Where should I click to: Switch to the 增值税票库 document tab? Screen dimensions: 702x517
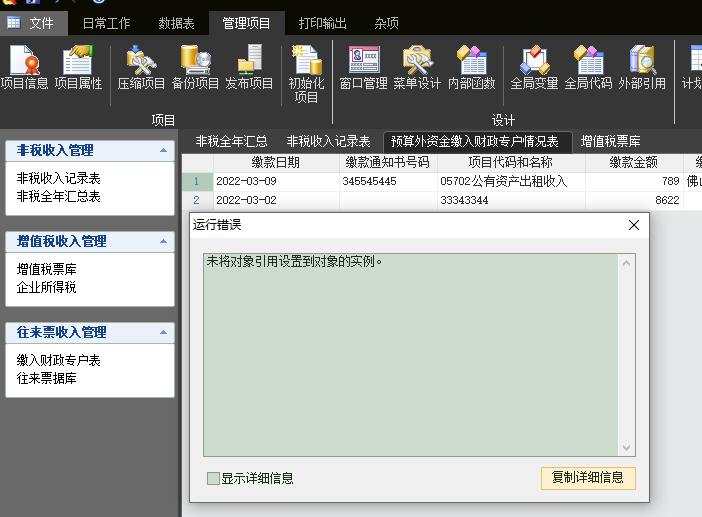610,141
